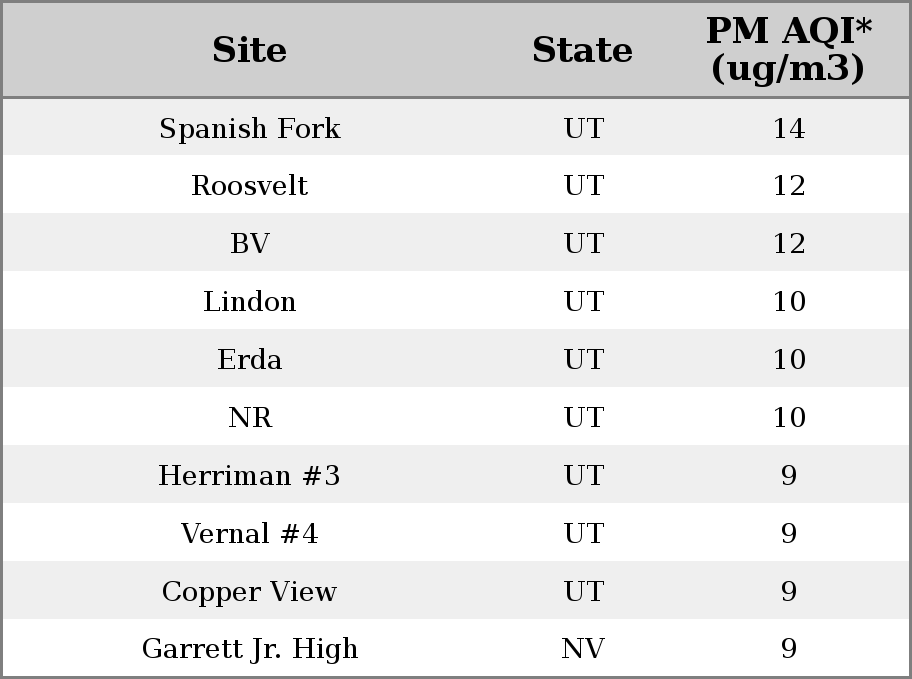Select the UT cell for Spanish Fork

coord(584,128)
